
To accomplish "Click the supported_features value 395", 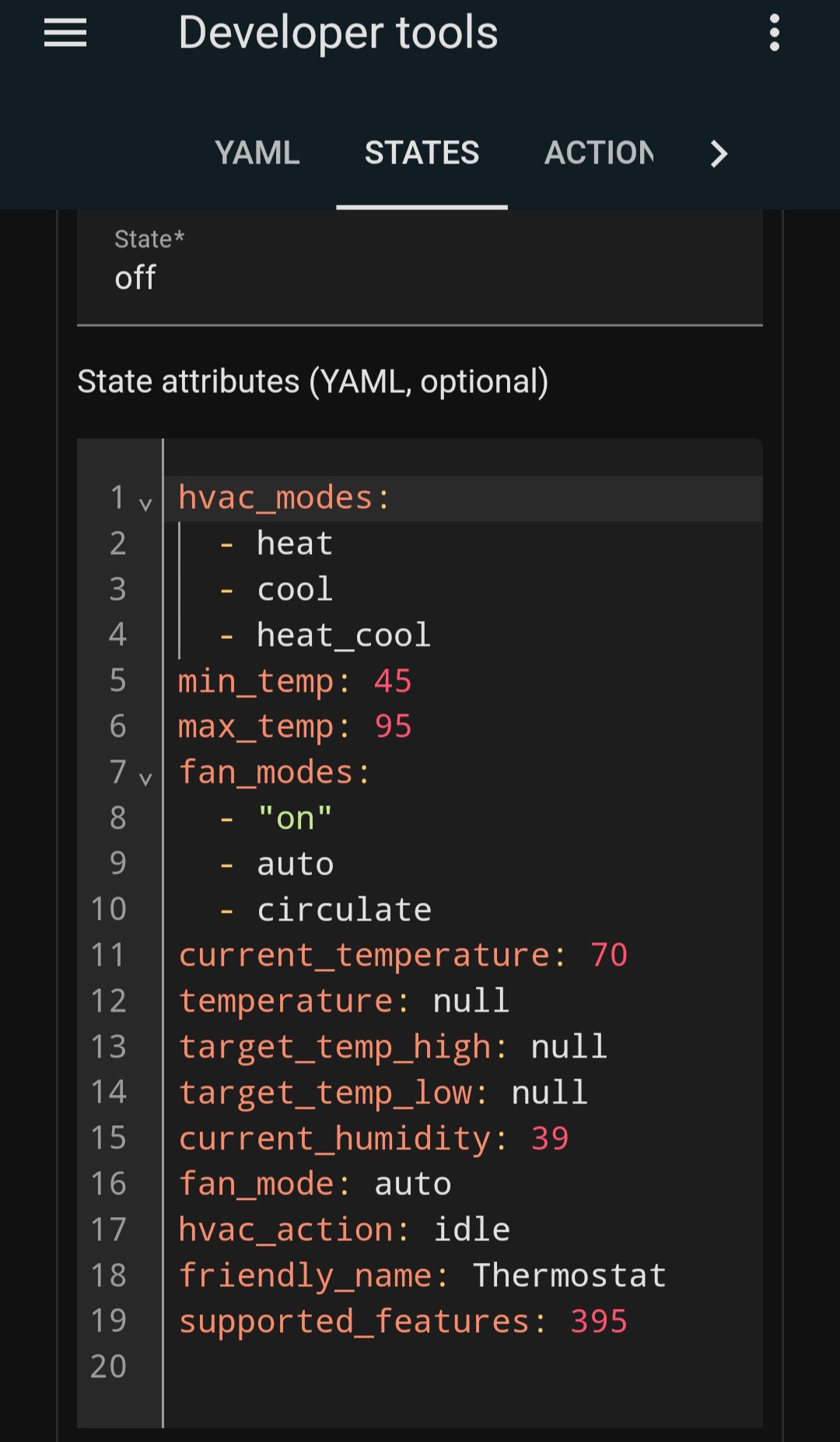I will pyautogui.click(x=598, y=1321).
